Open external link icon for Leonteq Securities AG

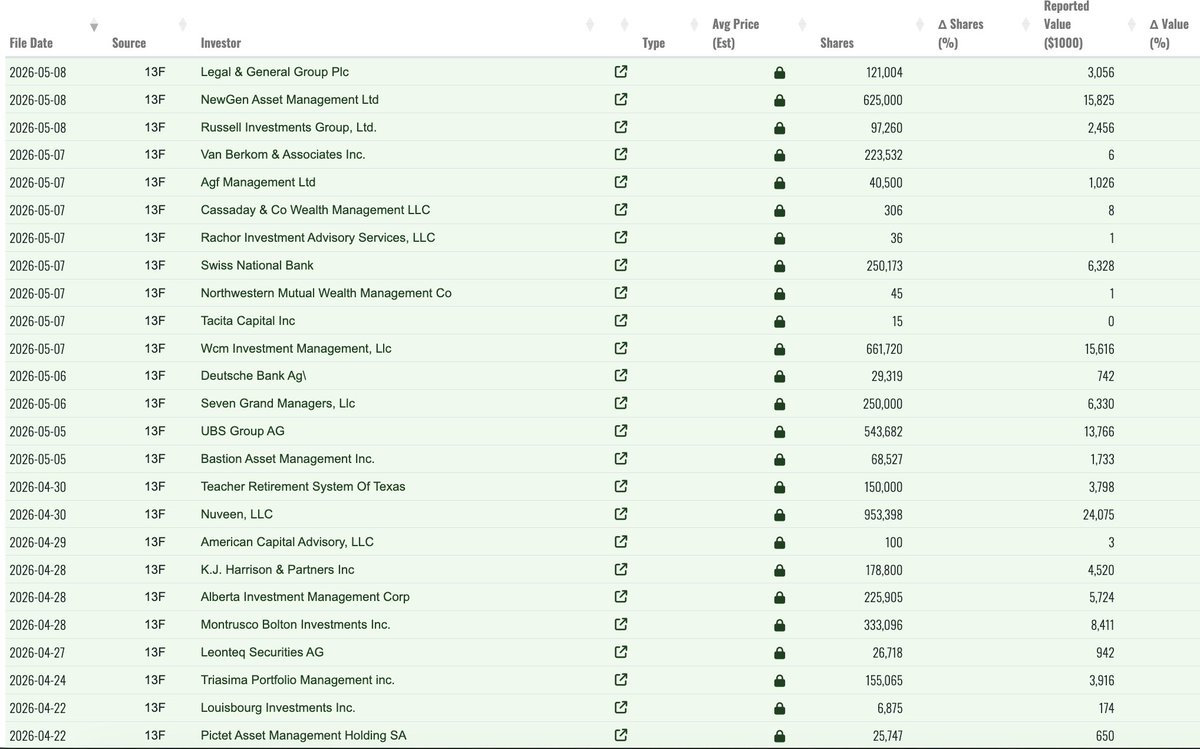click(621, 652)
